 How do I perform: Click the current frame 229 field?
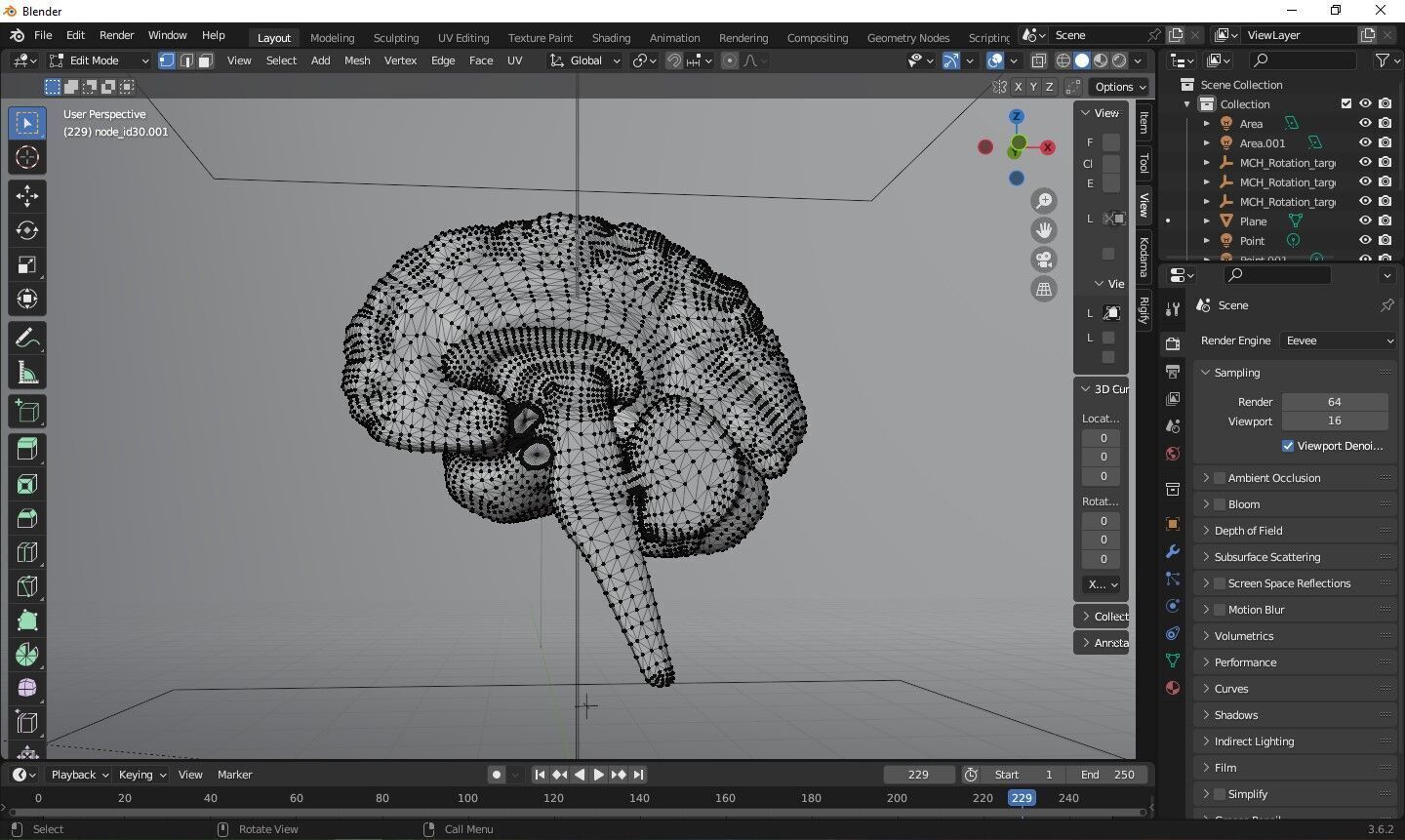(x=918, y=775)
